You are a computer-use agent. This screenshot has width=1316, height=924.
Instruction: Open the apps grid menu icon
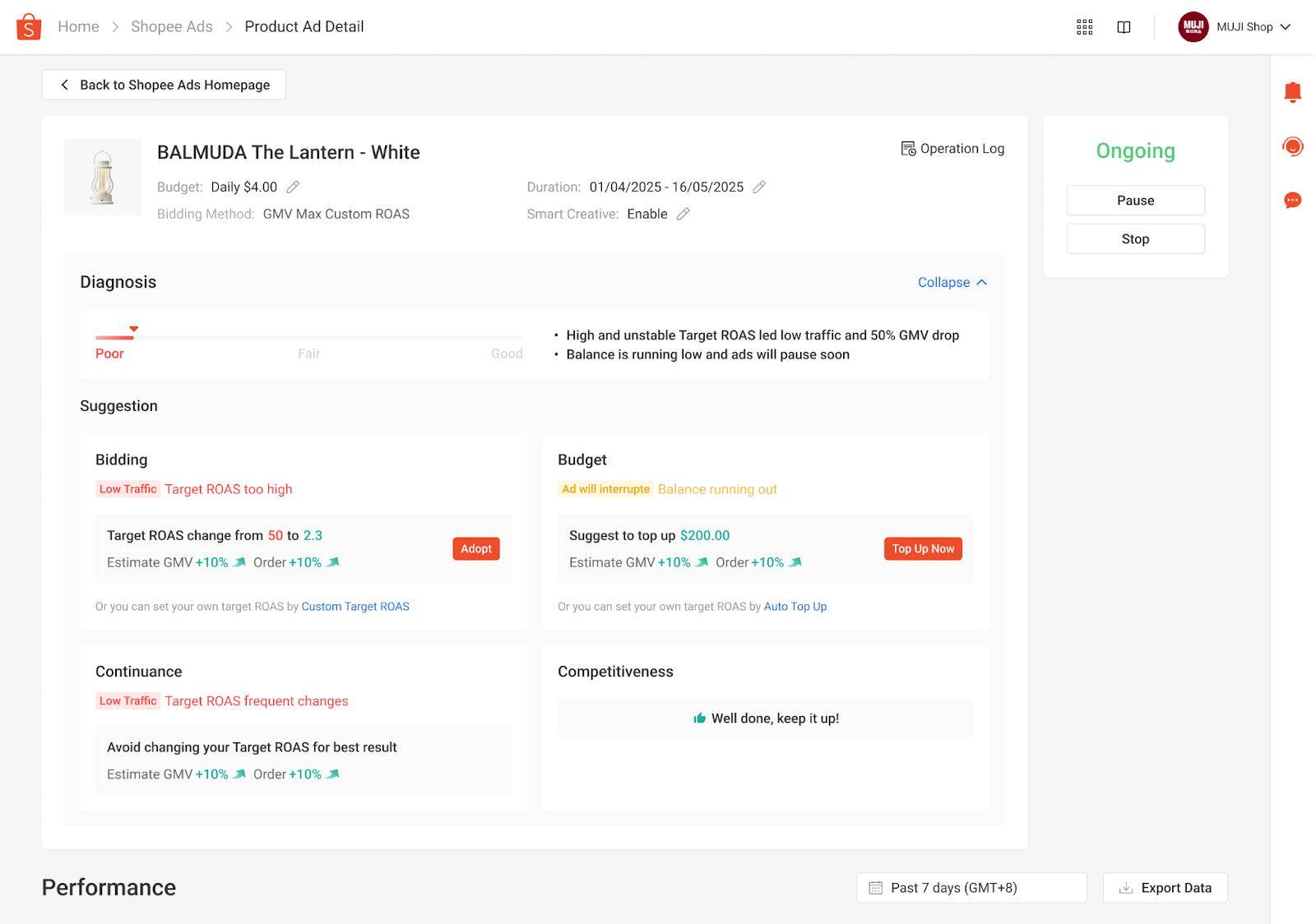tap(1085, 27)
